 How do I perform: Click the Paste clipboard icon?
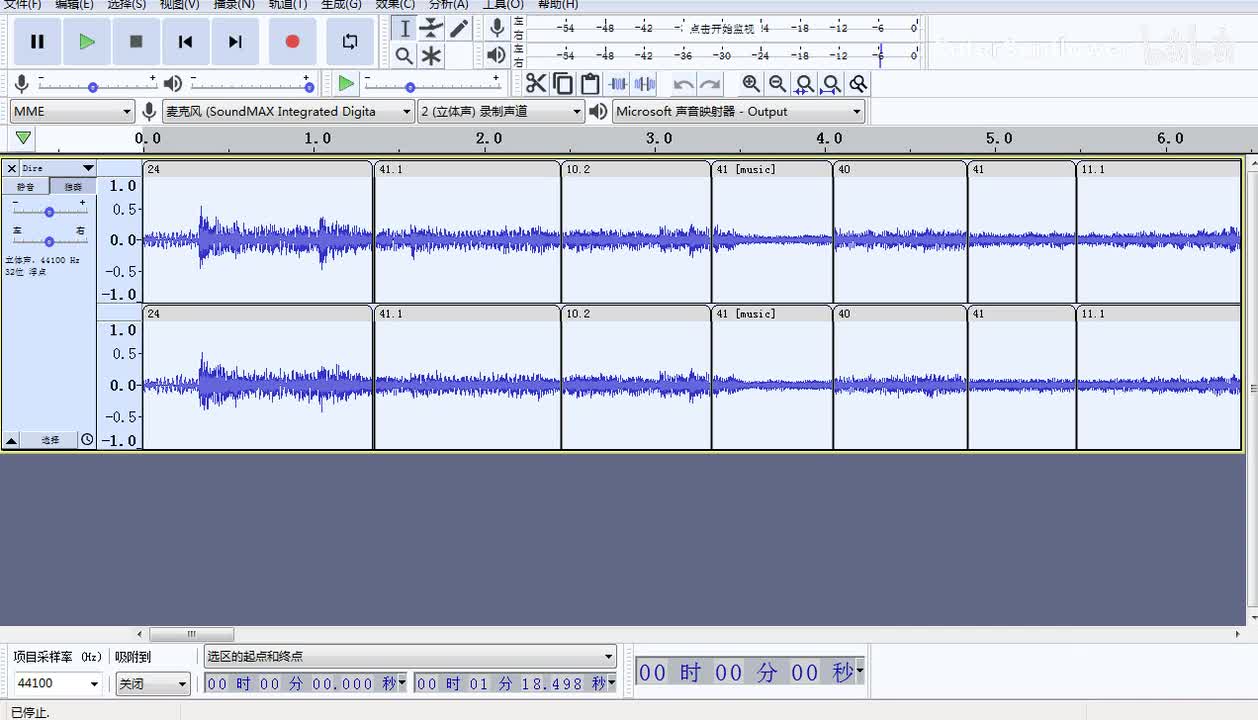pyautogui.click(x=590, y=84)
